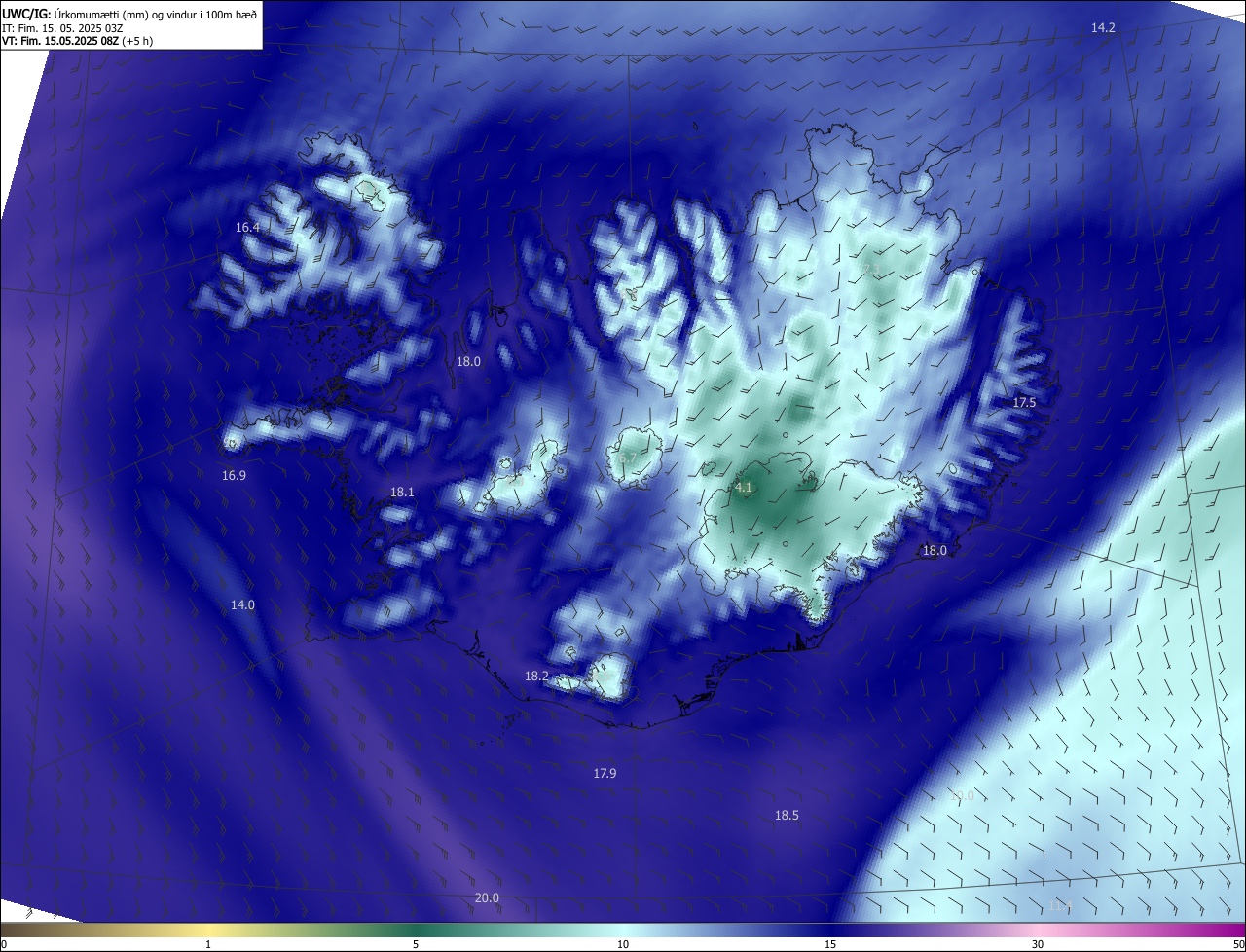
Task: Click the 'VT: Fim. 15.05.2025 08Z (+5 h)' line
Action: [x=77, y=41]
